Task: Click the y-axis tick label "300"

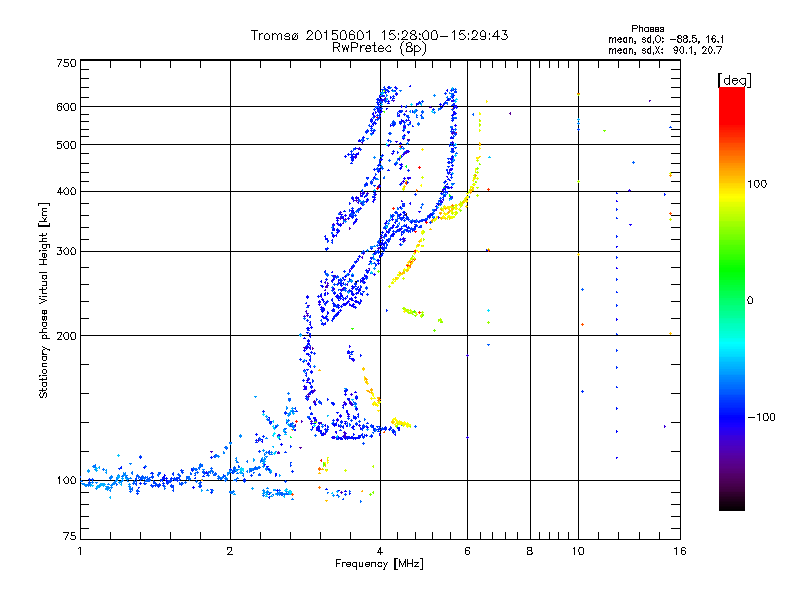Action: (66, 252)
